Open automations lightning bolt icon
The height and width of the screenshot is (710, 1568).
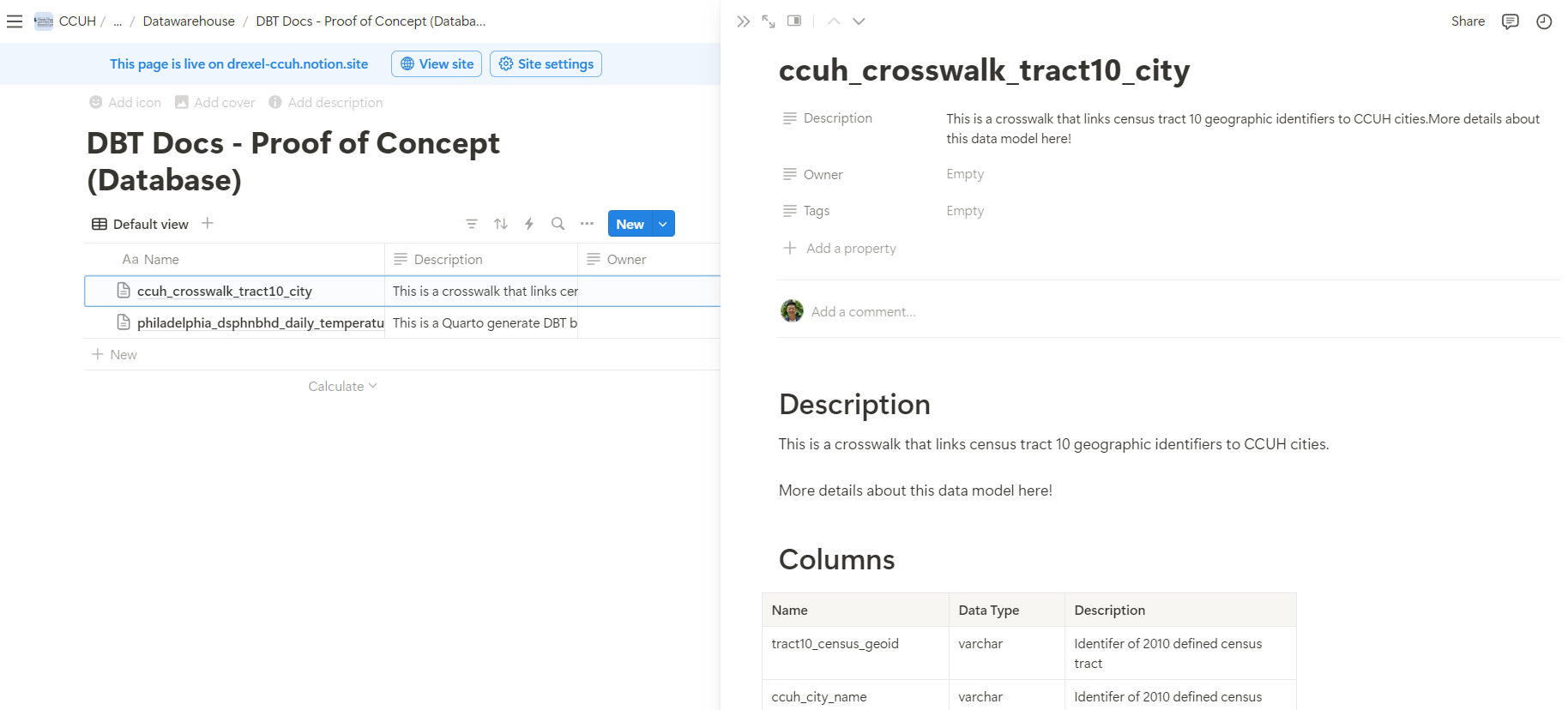(529, 224)
